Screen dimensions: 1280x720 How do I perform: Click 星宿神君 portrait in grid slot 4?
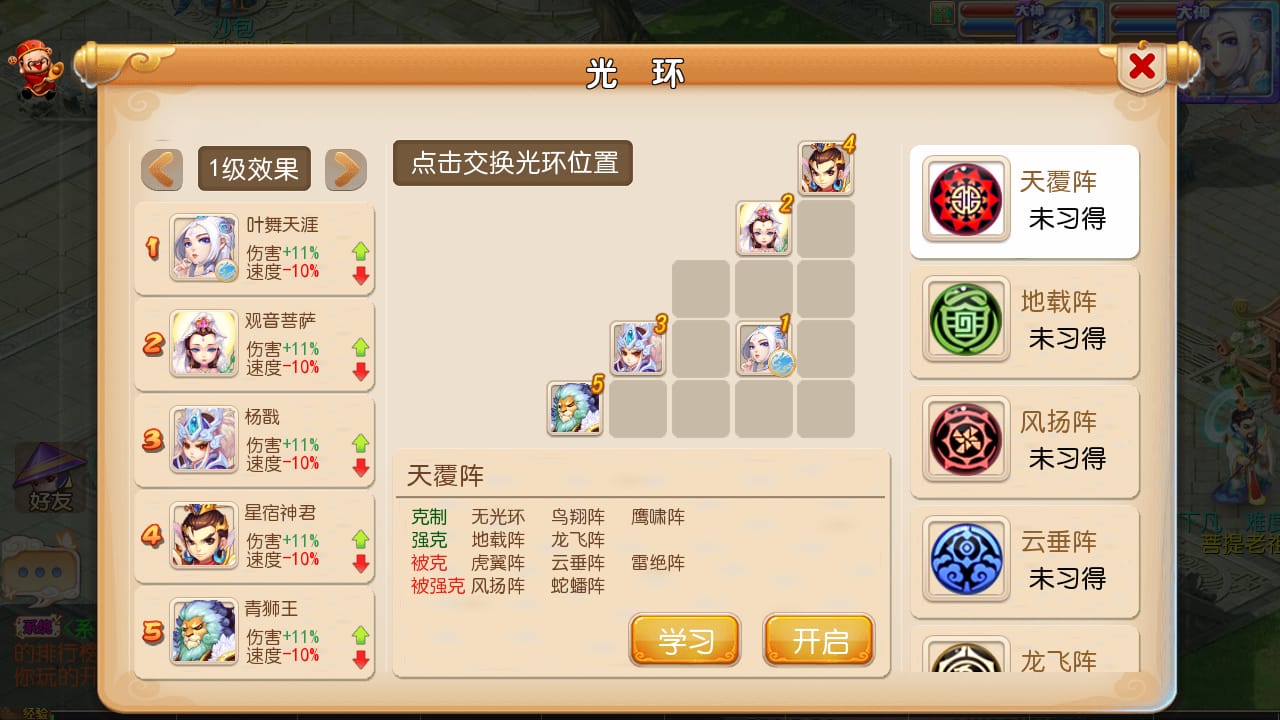tap(826, 168)
